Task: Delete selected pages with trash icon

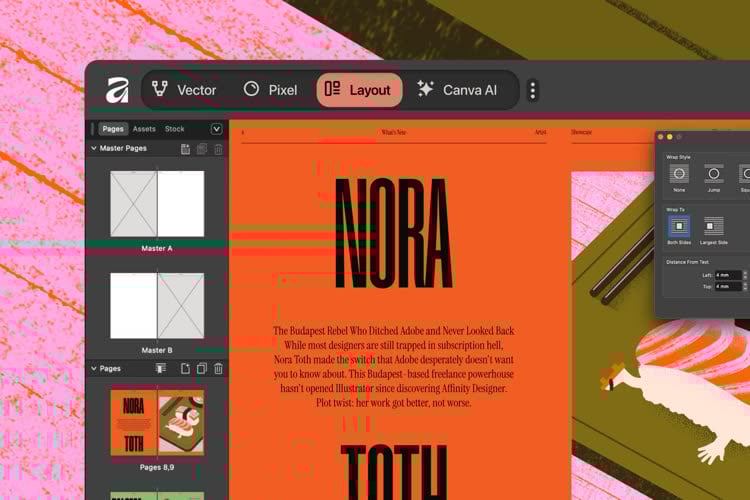Action: click(218, 369)
